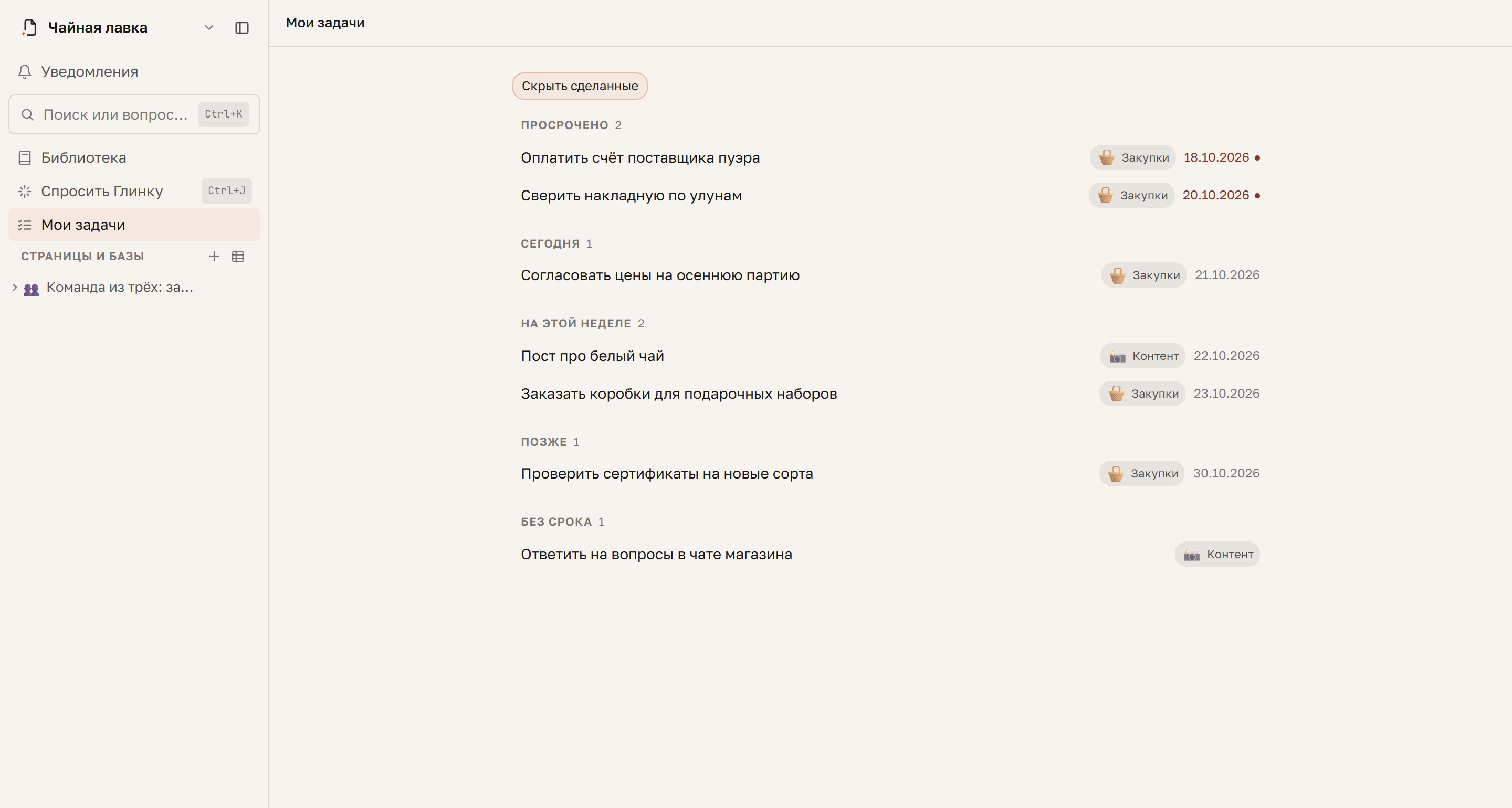Click the Страницы и базы section label
1512x808 pixels.
click(83, 257)
